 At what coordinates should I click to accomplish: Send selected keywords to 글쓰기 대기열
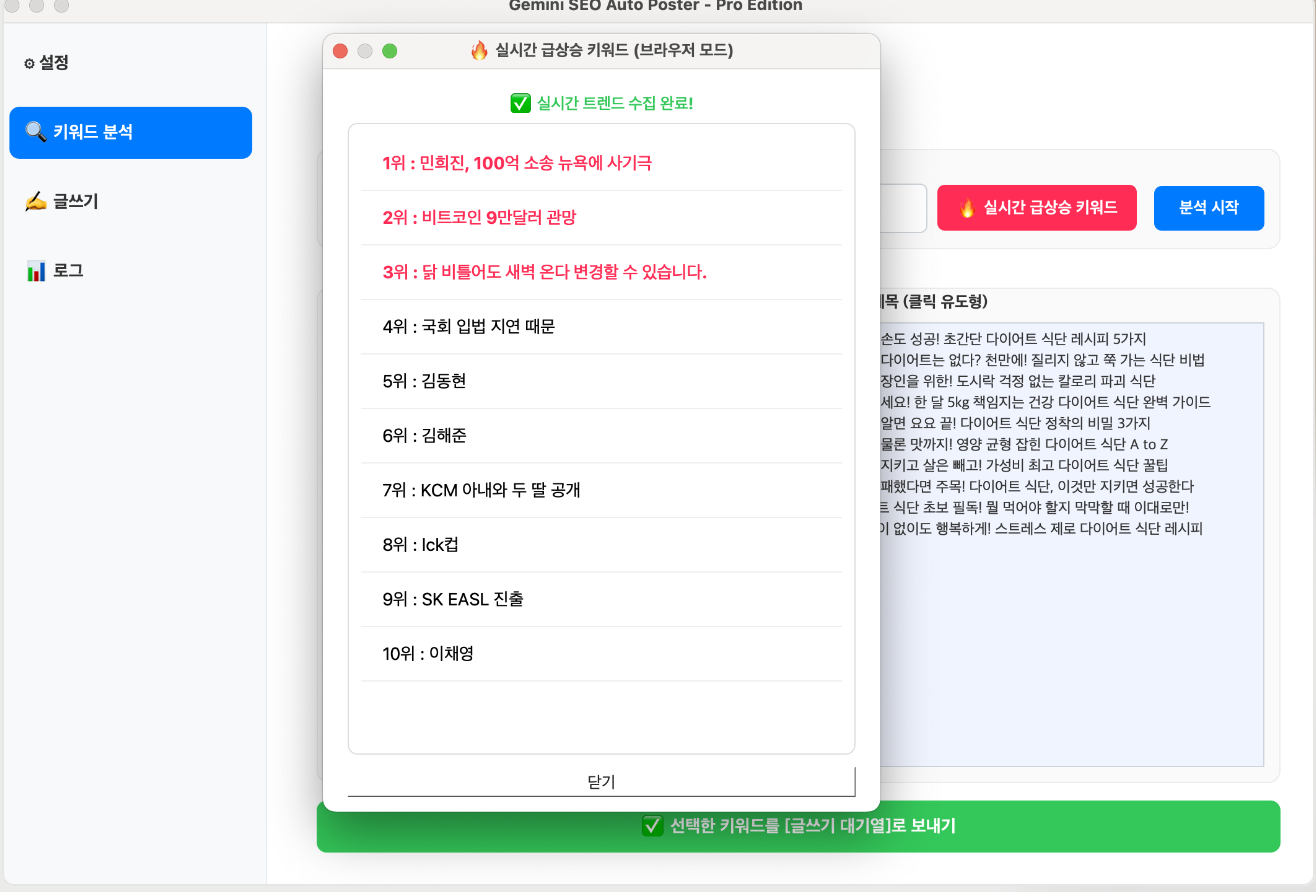click(x=798, y=826)
